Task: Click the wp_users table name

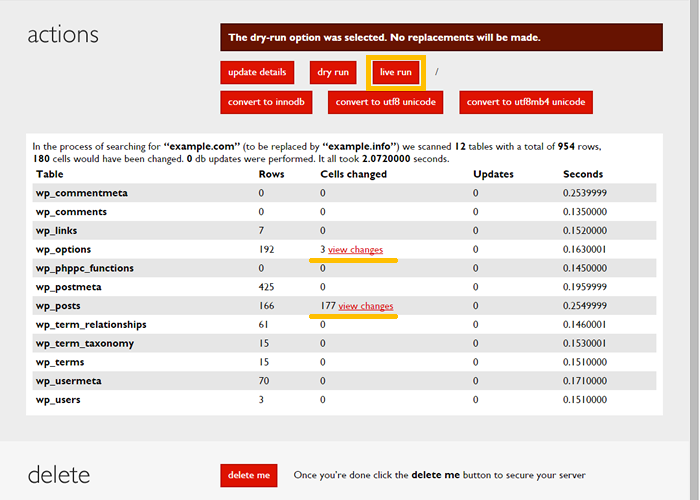Action: pos(59,400)
